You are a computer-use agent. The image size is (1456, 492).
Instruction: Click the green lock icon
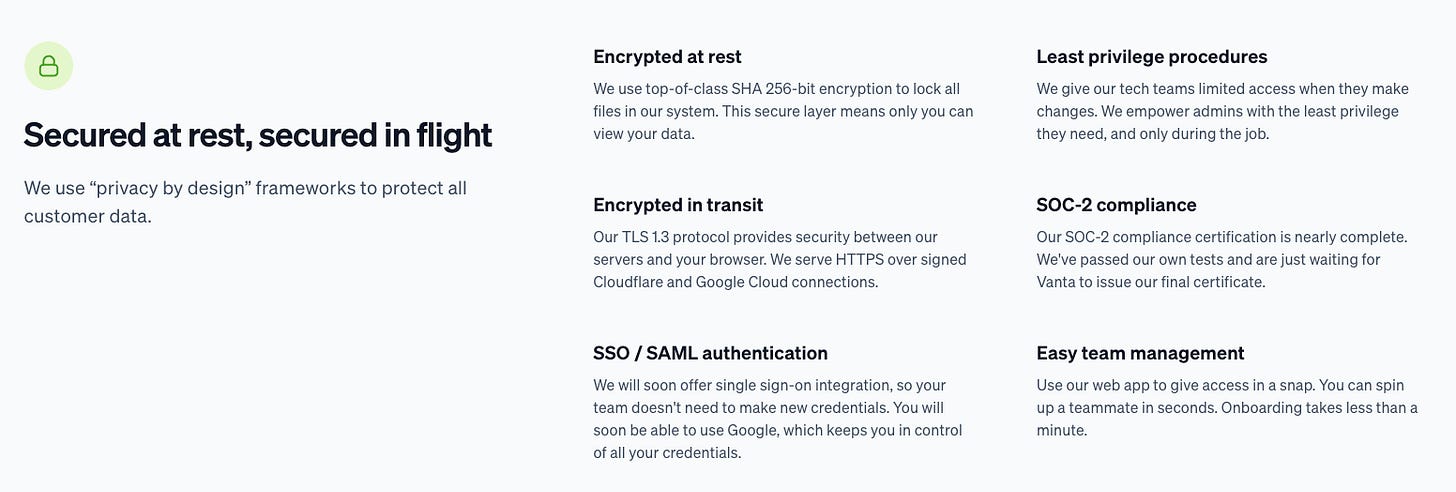pos(48,66)
